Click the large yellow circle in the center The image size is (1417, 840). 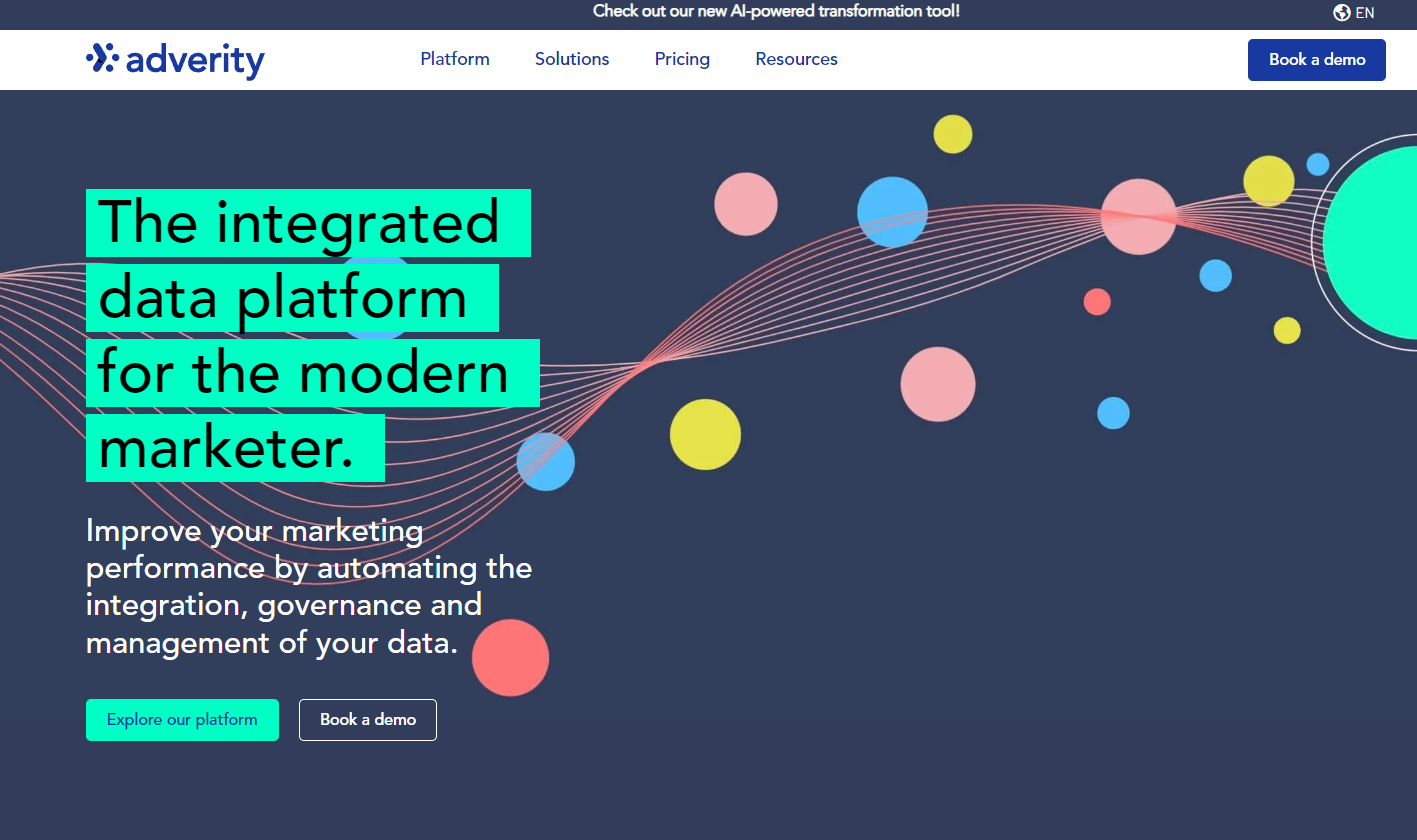pos(705,434)
